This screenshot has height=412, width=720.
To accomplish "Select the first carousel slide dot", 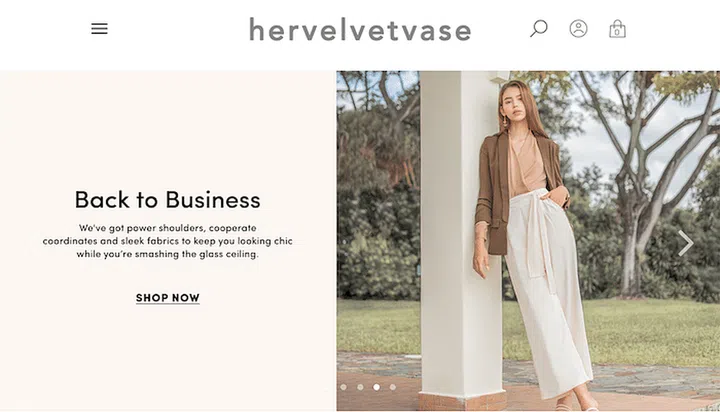I will (343, 387).
